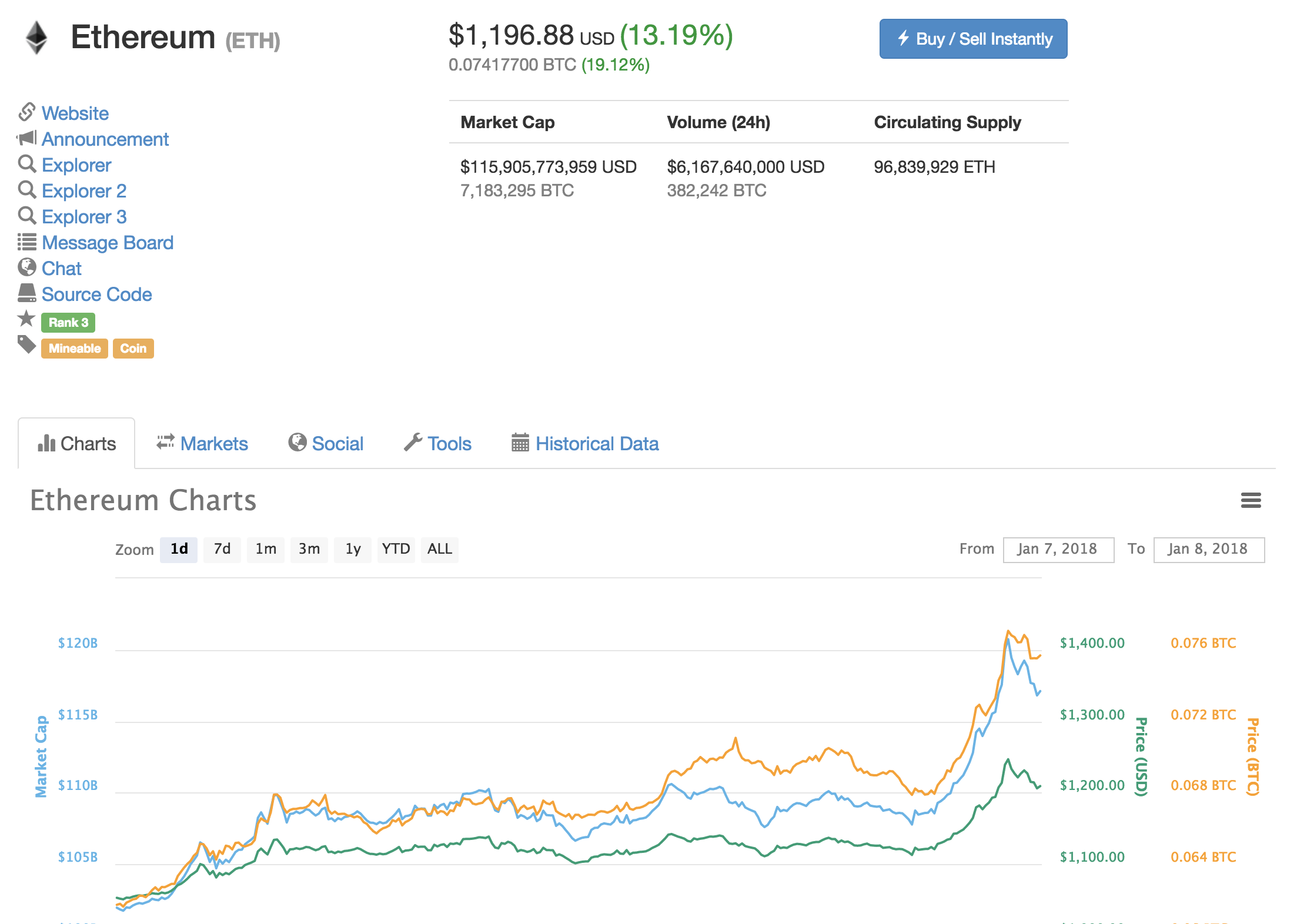The image size is (1297, 924).
Task: Click the magnifier icon beside Explorer 2
Action: point(27,190)
